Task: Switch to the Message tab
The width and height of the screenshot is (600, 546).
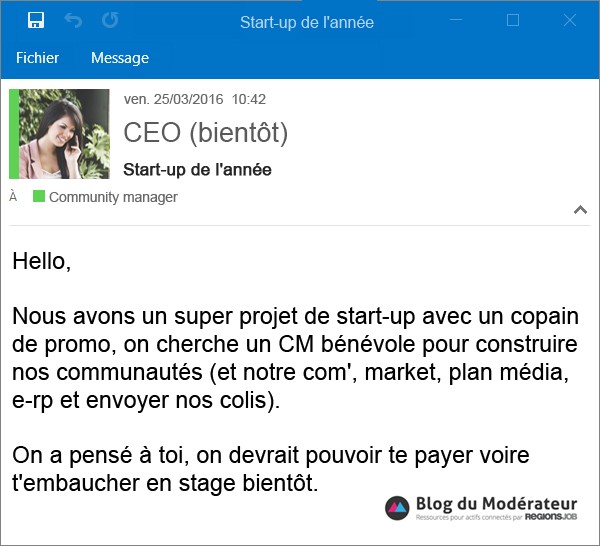Action: point(120,58)
